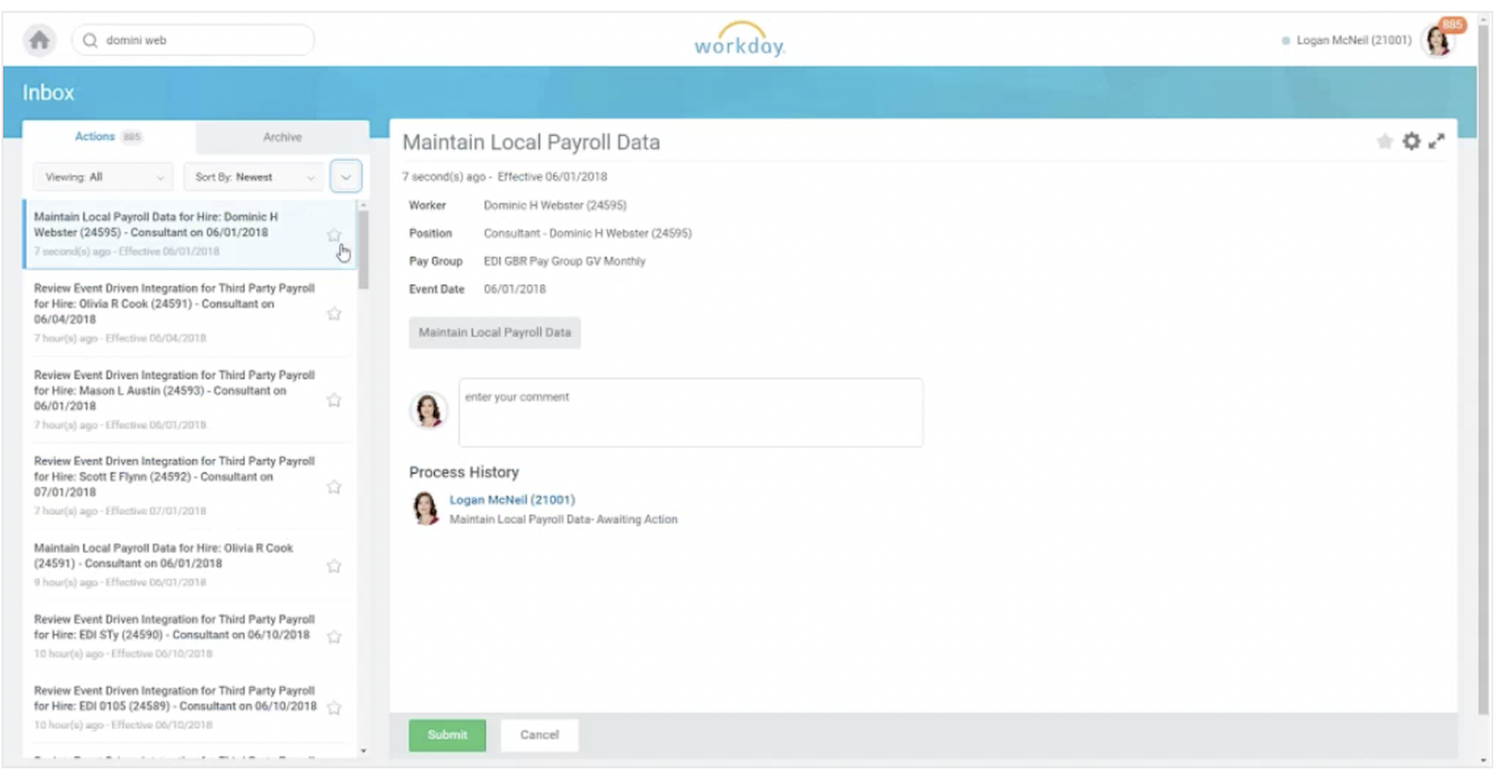The image size is (1500, 773).
Task: Open Logan McNeil (21001) process history link
Action: coord(512,500)
